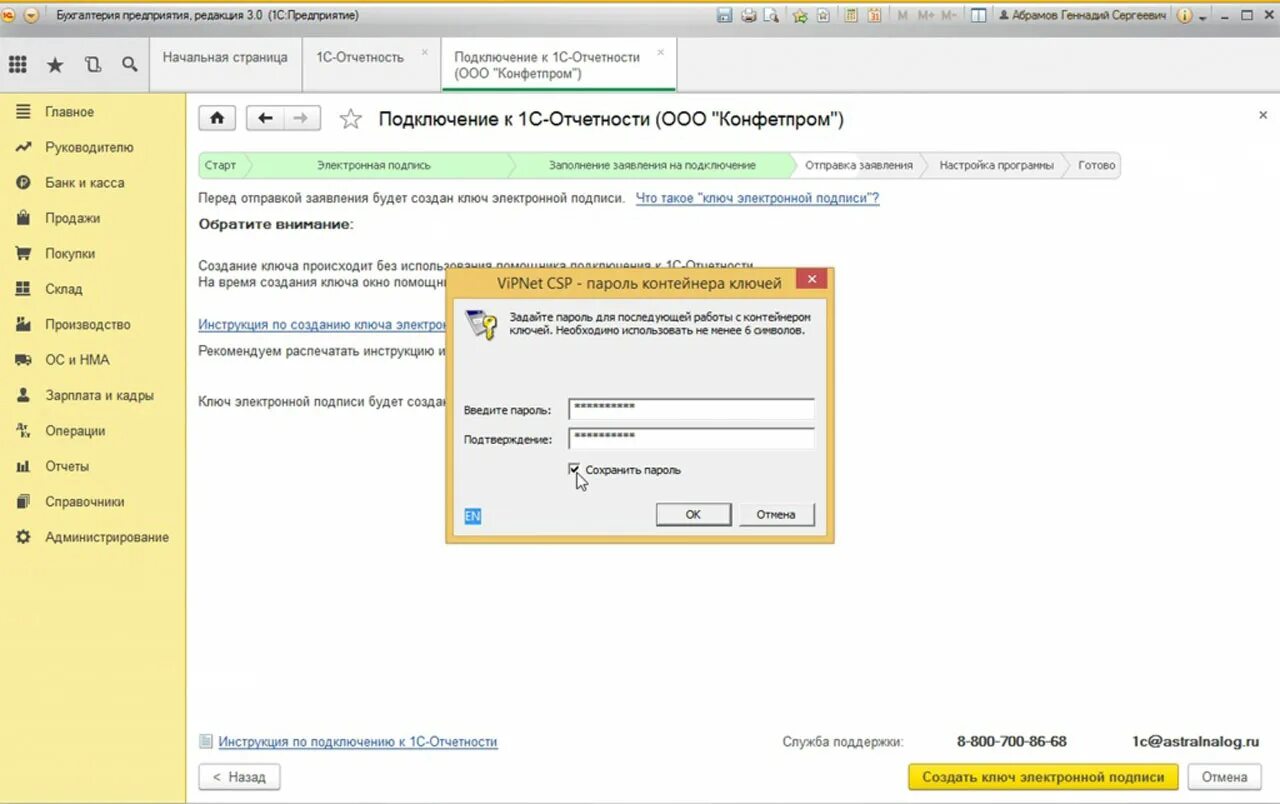Click Создать ключ электронной подписи button
Screen dimensions: 1280x804
(1043, 777)
